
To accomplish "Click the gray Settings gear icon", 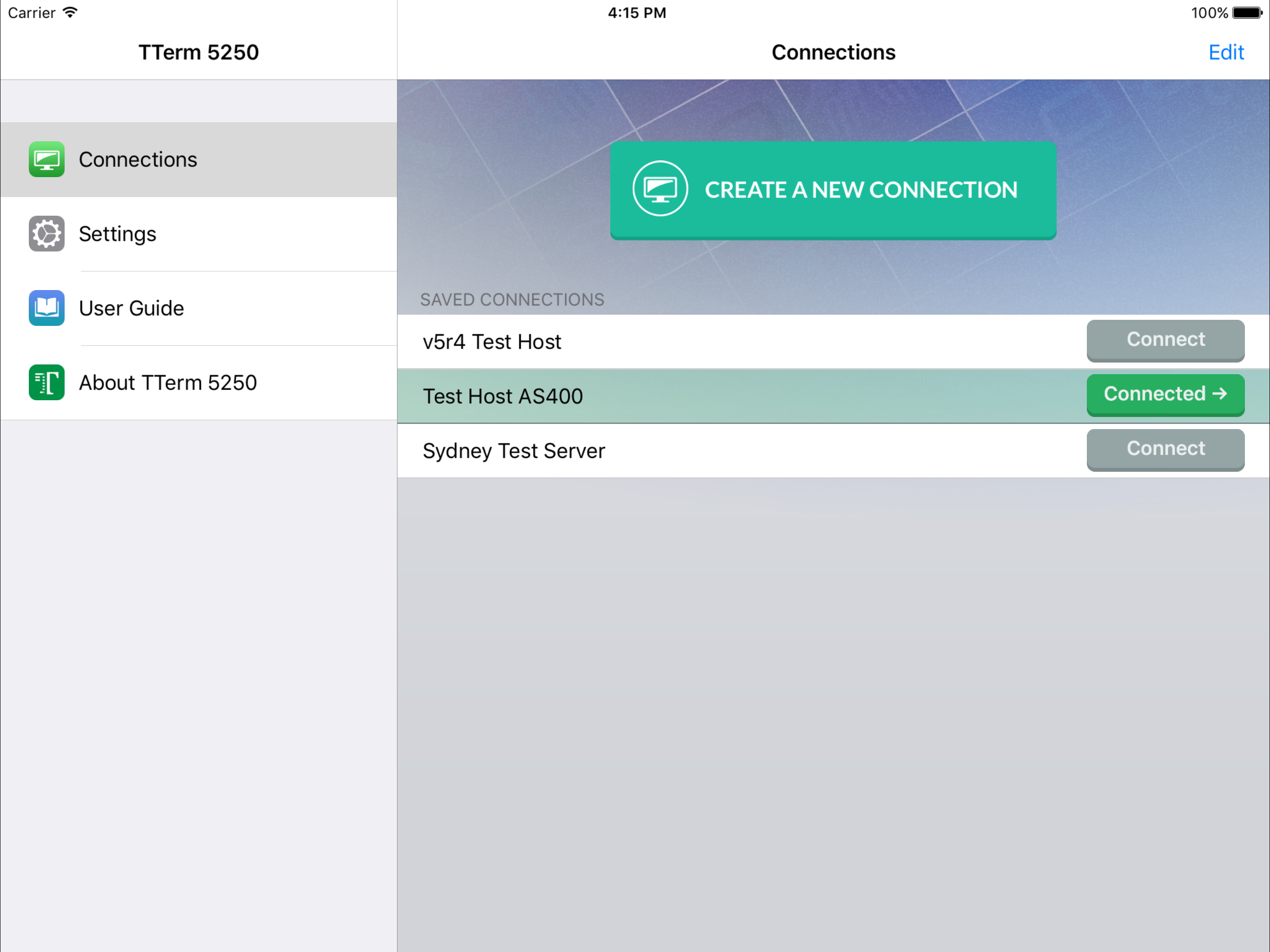I will click(x=46, y=234).
